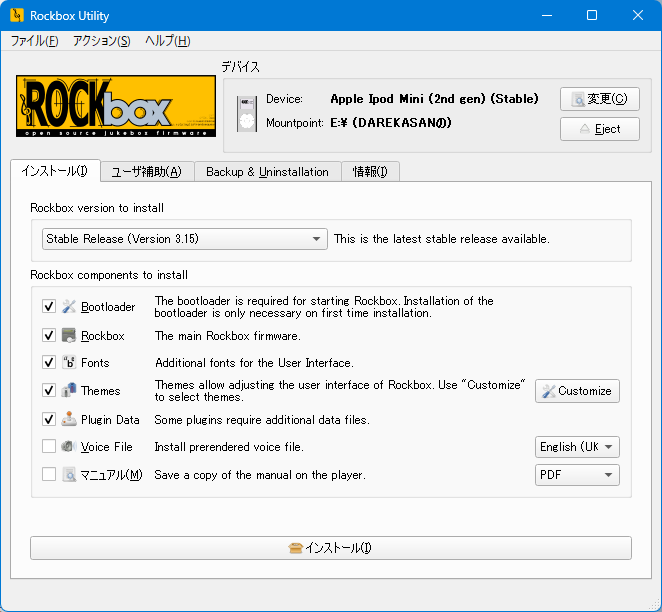Click the large インストール(I) install button
The image size is (662, 612).
(331, 548)
